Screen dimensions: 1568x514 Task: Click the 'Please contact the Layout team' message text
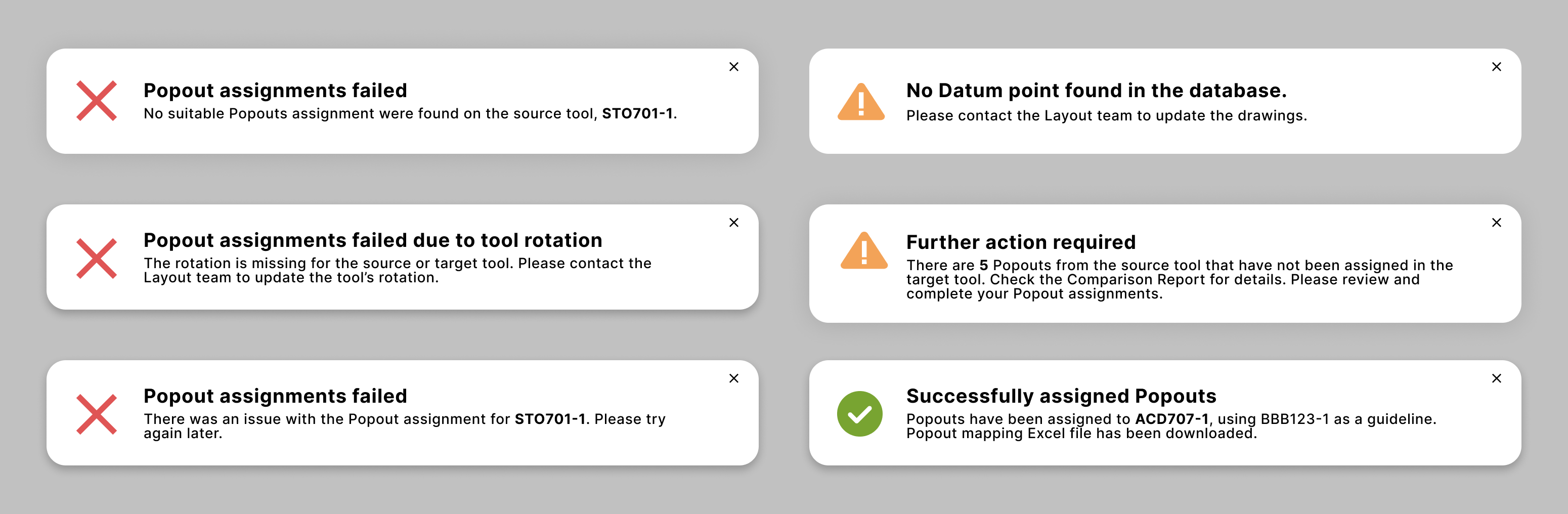(x=1106, y=116)
